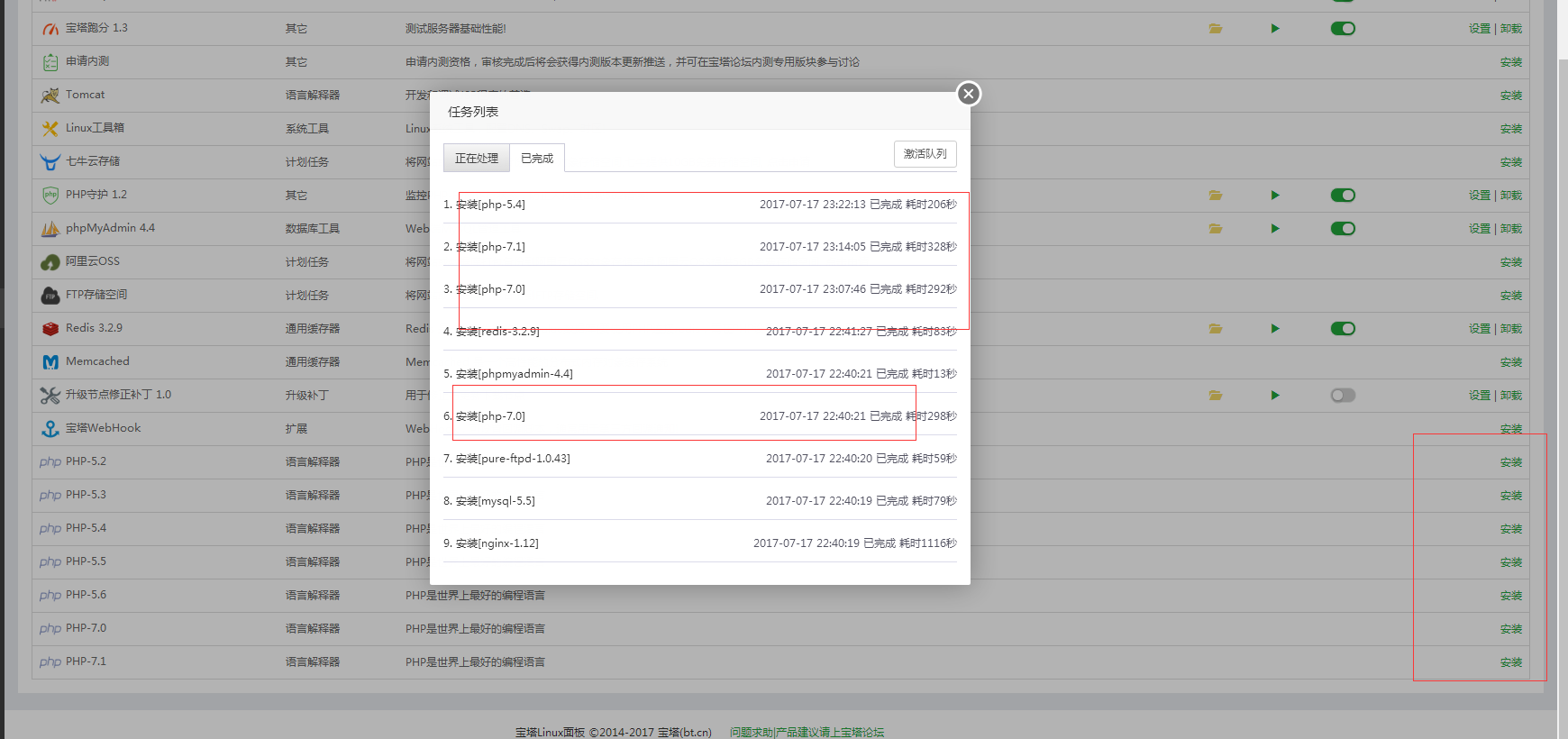
Task: Select task row 安装[php-7.1]
Action: (x=700, y=246)
